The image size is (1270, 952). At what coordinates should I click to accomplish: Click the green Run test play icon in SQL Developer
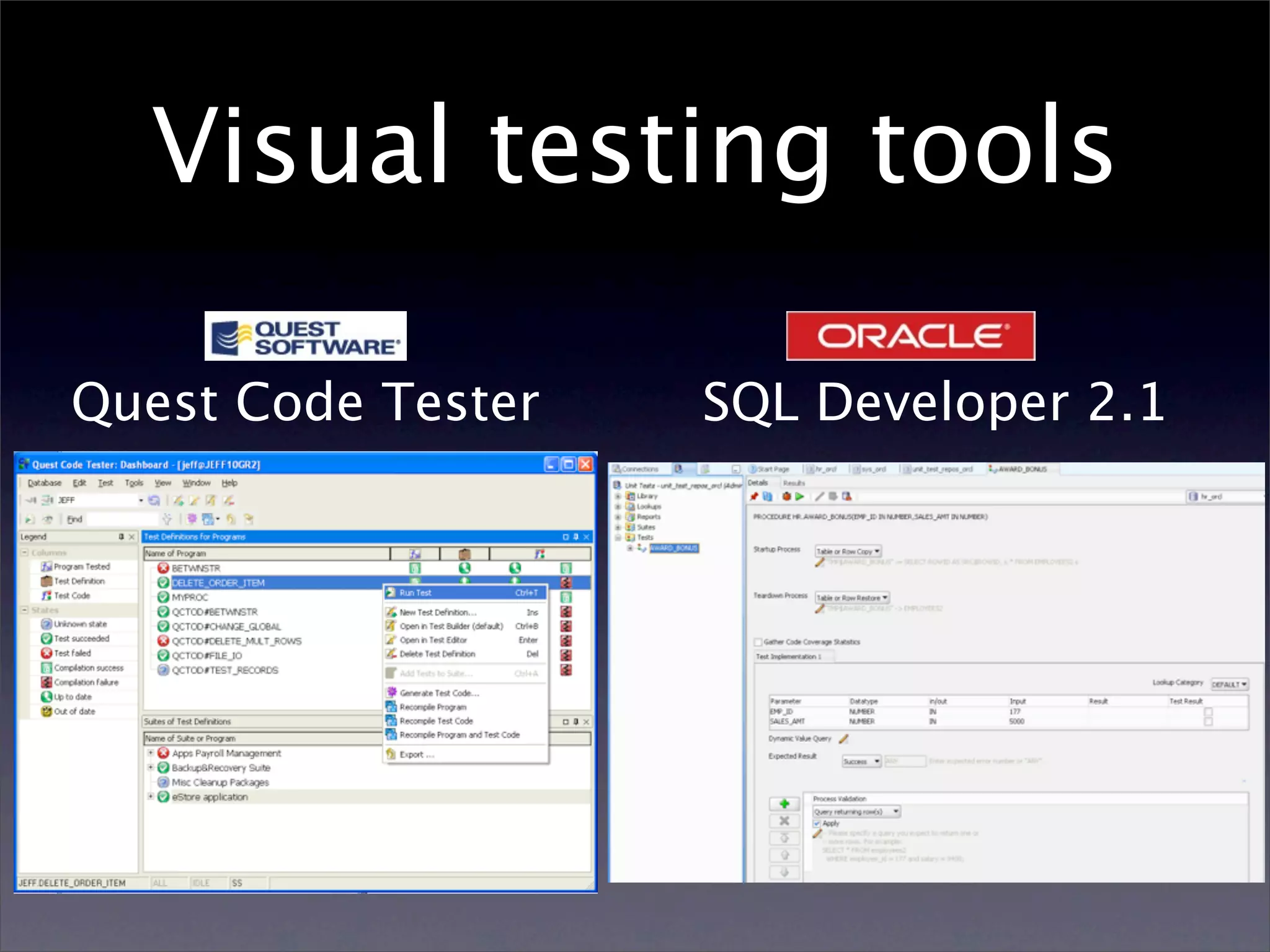(x=799, y=496)
